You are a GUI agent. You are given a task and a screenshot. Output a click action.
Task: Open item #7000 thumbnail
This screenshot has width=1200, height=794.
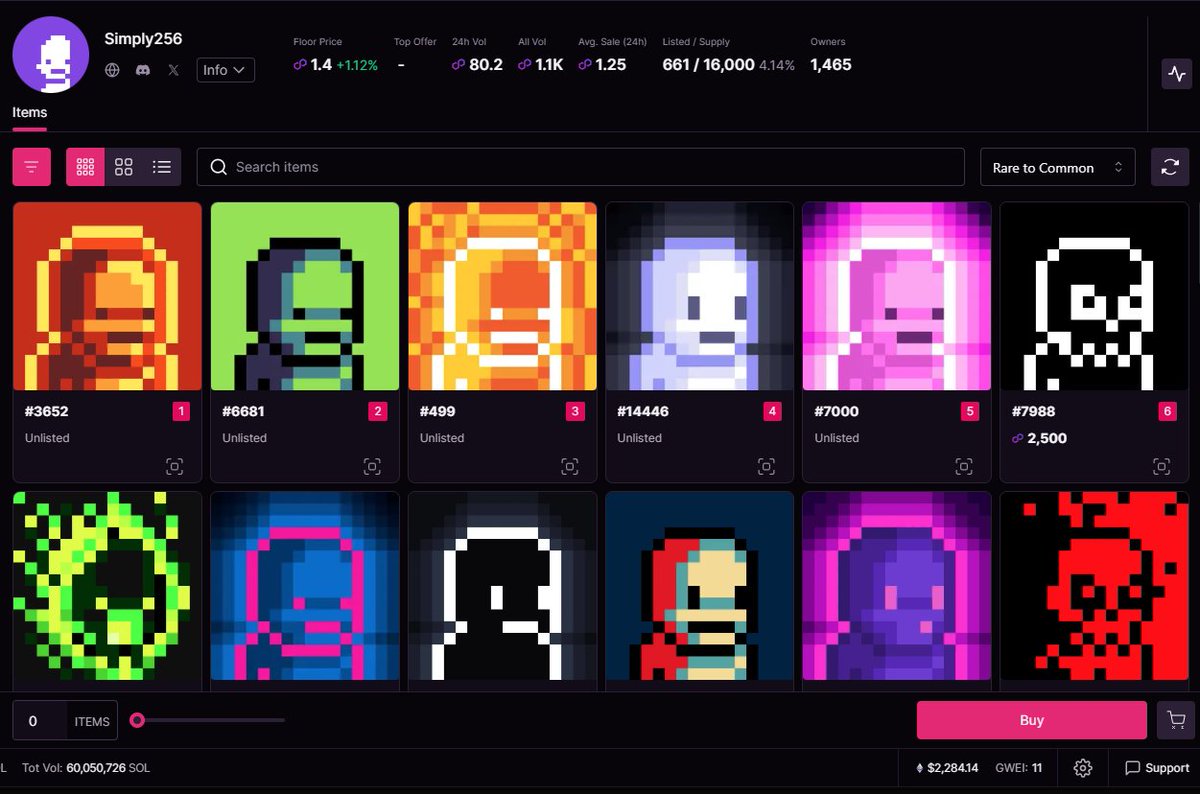pyautogui.click(x=897, y=296)
